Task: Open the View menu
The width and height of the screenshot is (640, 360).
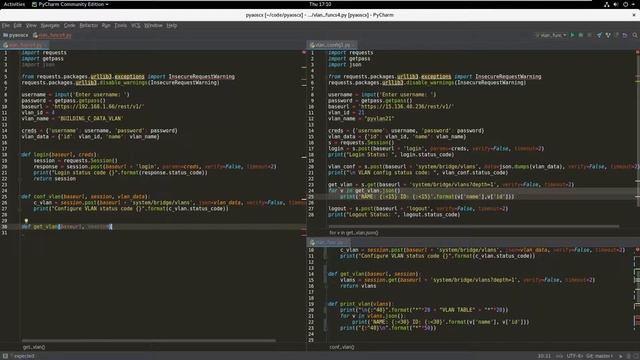Action: [31, 25]
